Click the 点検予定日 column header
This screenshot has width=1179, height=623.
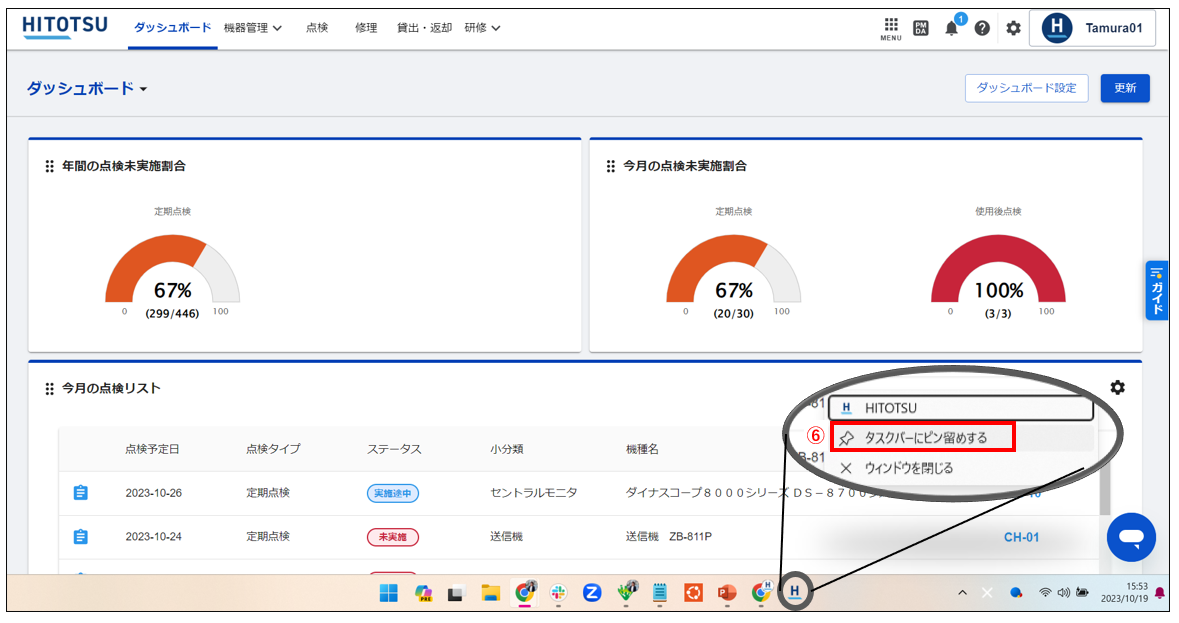[x=153, y=449]
